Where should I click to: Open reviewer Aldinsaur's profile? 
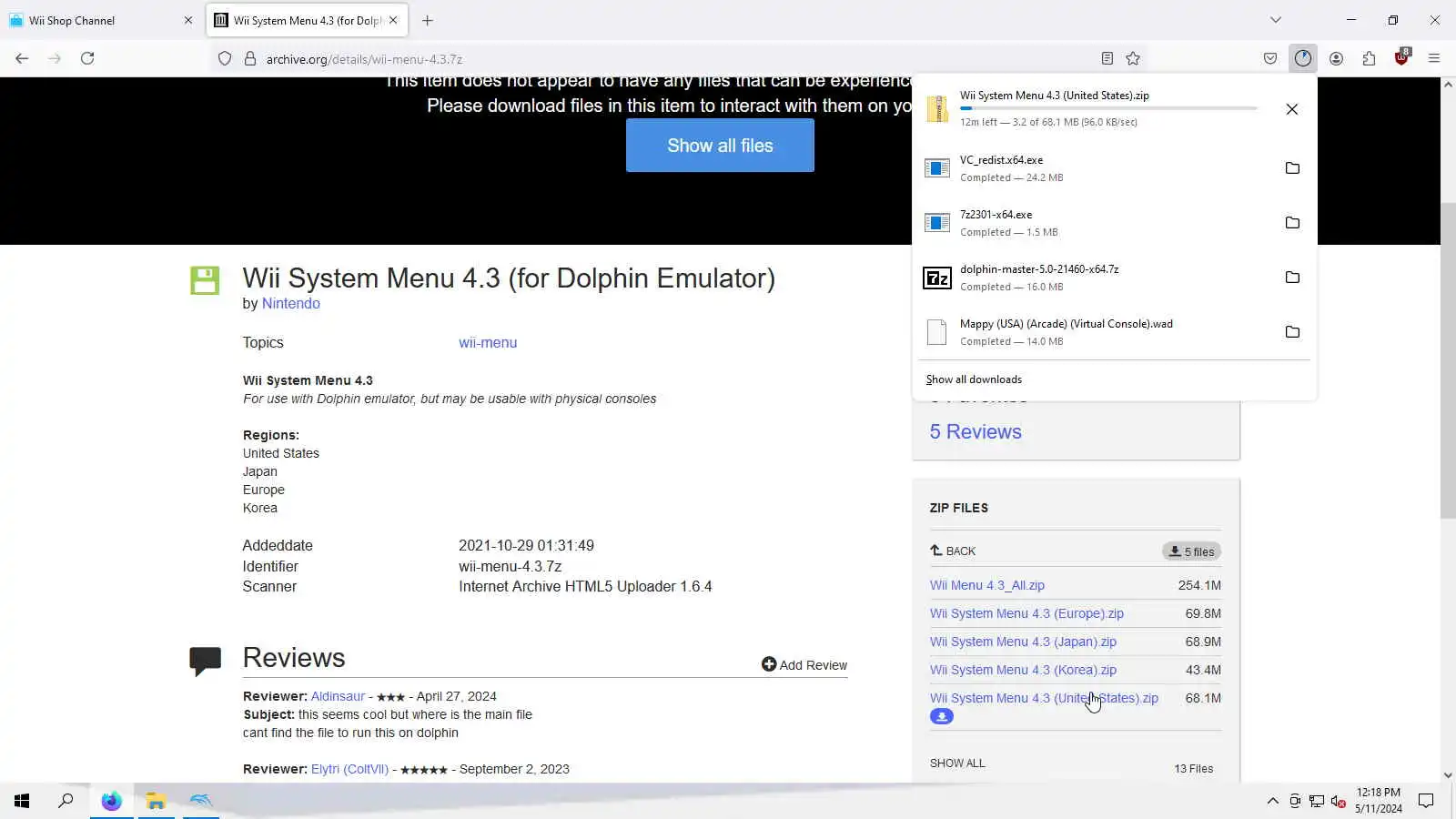(x=338, y=697)
